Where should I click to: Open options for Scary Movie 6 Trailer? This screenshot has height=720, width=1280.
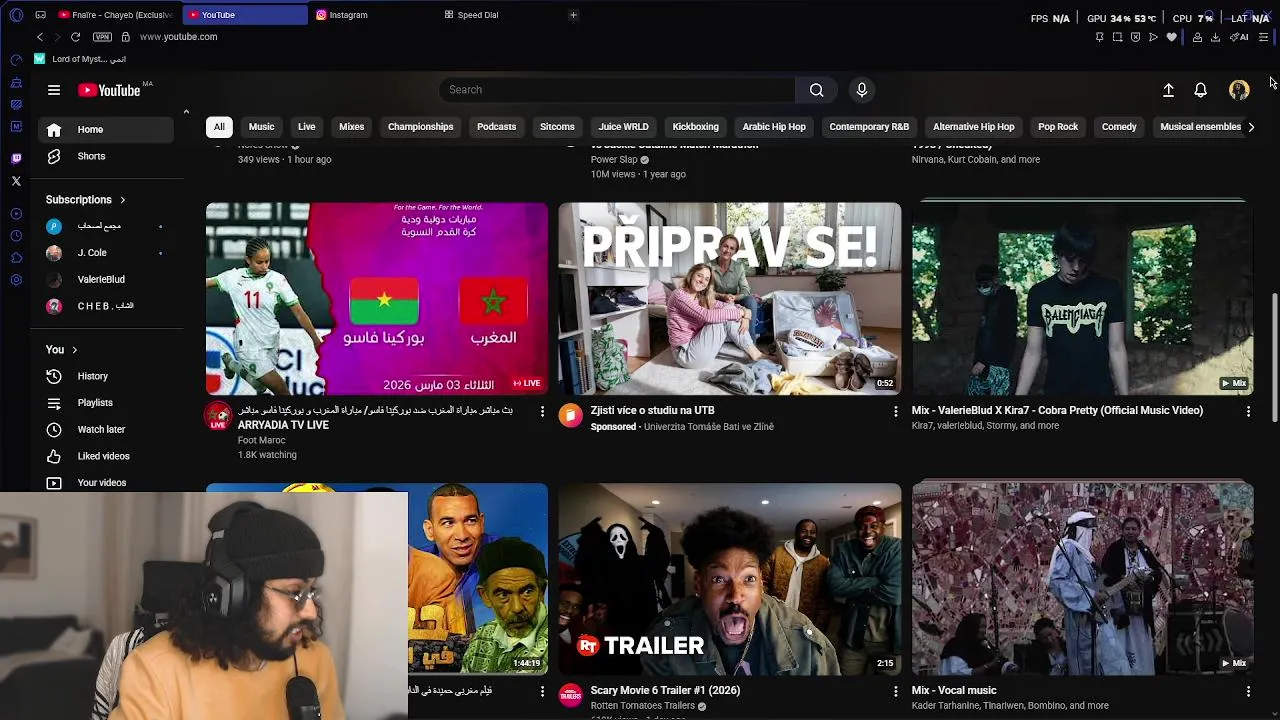895,691
